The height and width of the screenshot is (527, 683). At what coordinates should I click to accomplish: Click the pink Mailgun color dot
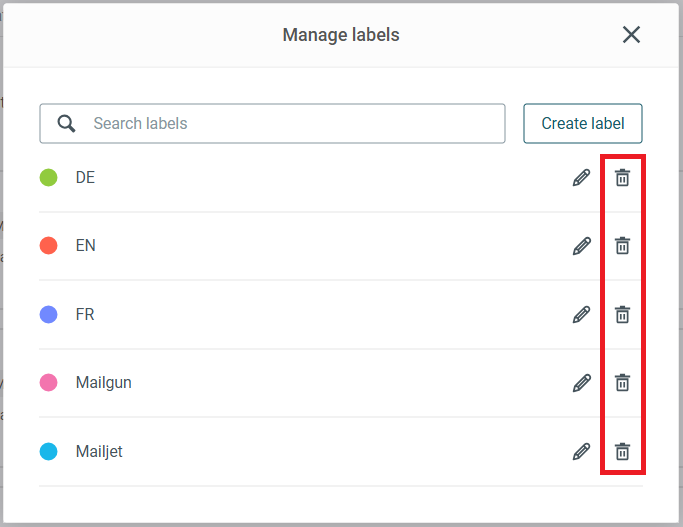point(48,382)
